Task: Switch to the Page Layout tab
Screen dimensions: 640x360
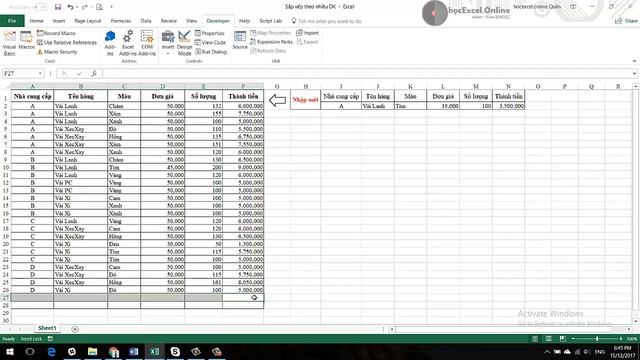Action: click(87, 21)
